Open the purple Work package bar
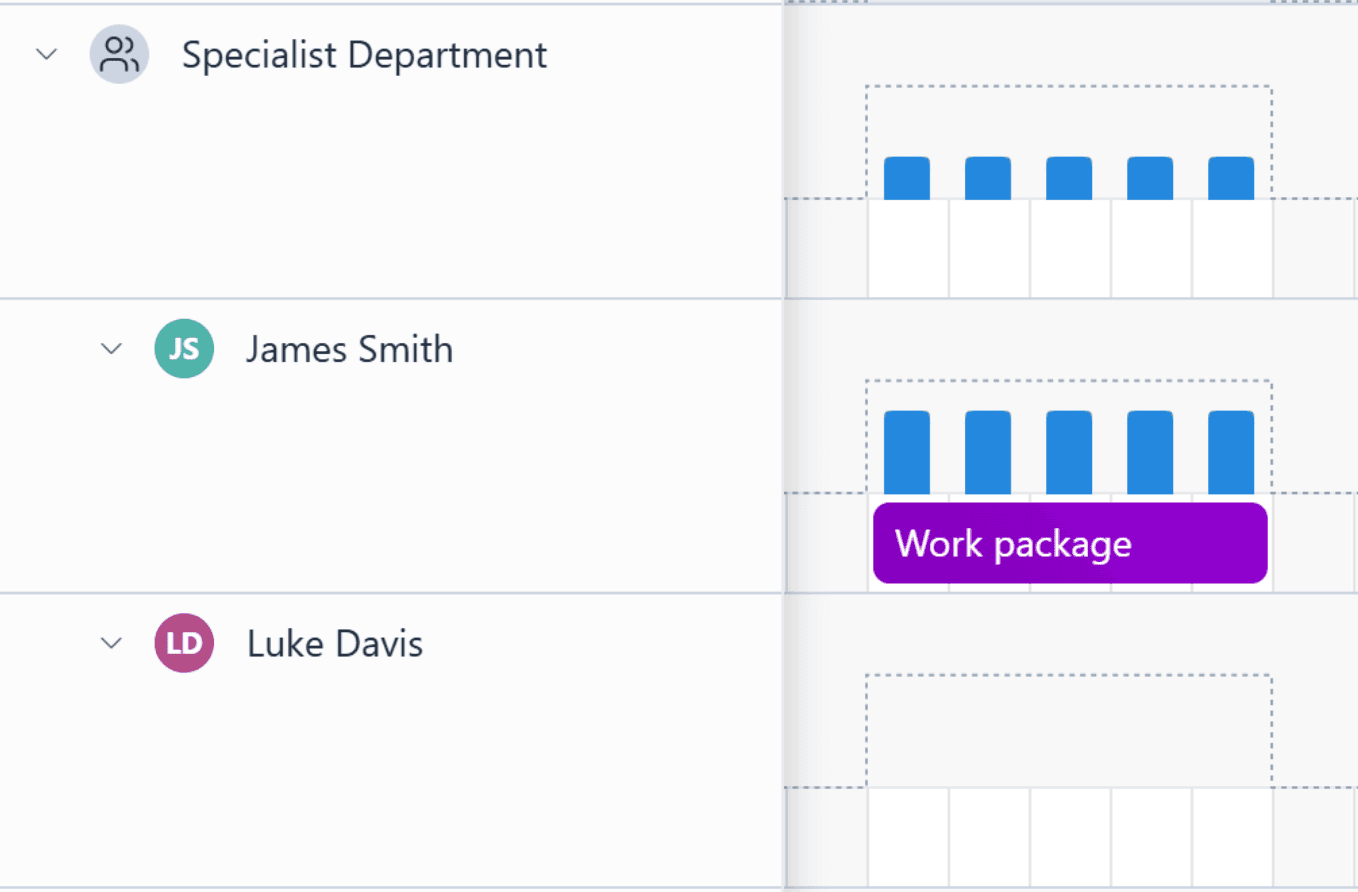The height and width of the screenshot is (892, 1358). click(x=1070, y=543)
